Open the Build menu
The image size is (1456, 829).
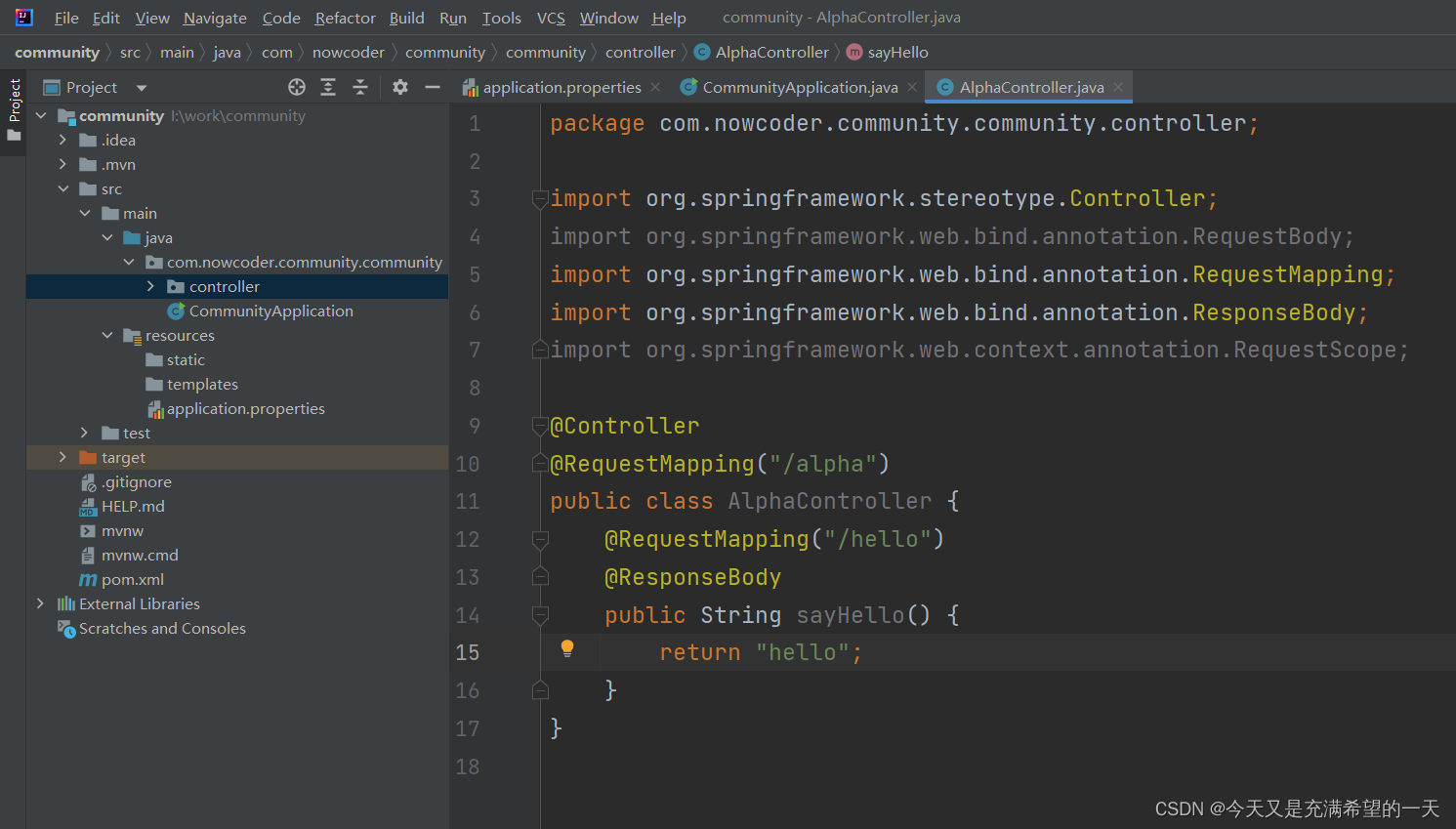click(x=406, y=18)
